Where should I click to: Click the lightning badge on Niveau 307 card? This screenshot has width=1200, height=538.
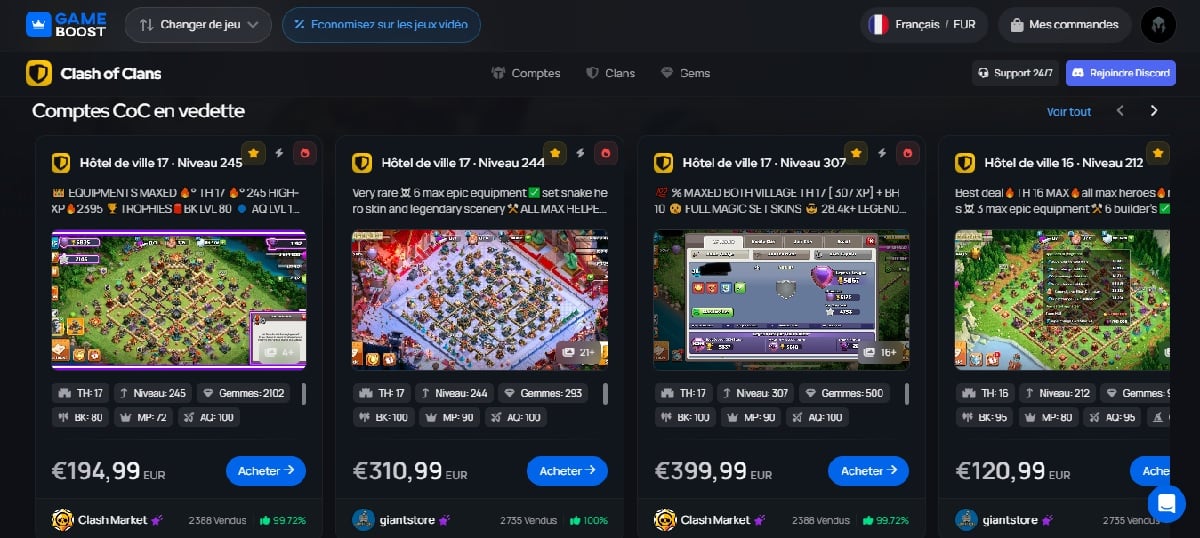[882, 153]
